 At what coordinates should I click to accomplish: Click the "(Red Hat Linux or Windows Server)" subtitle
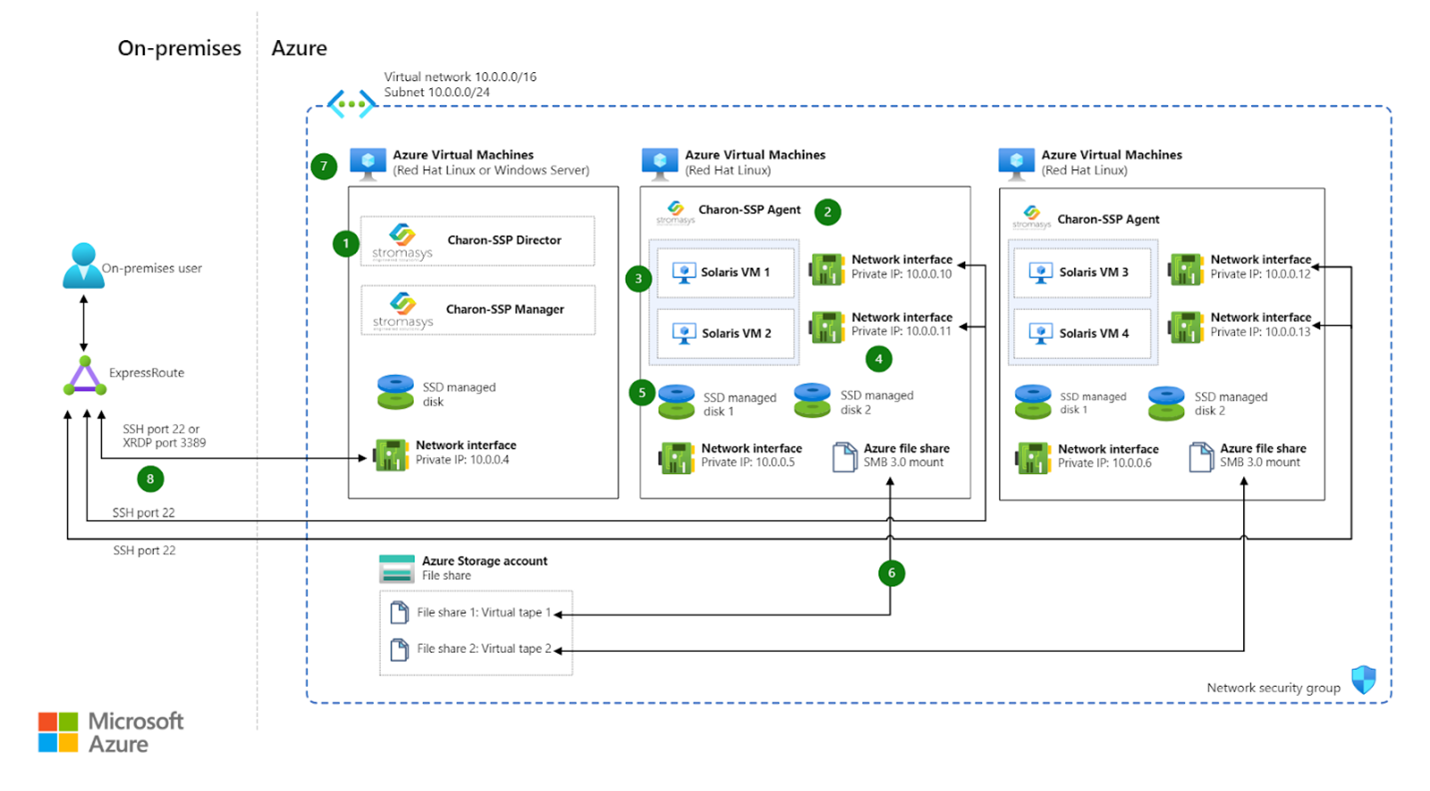(x=492, y=170)
